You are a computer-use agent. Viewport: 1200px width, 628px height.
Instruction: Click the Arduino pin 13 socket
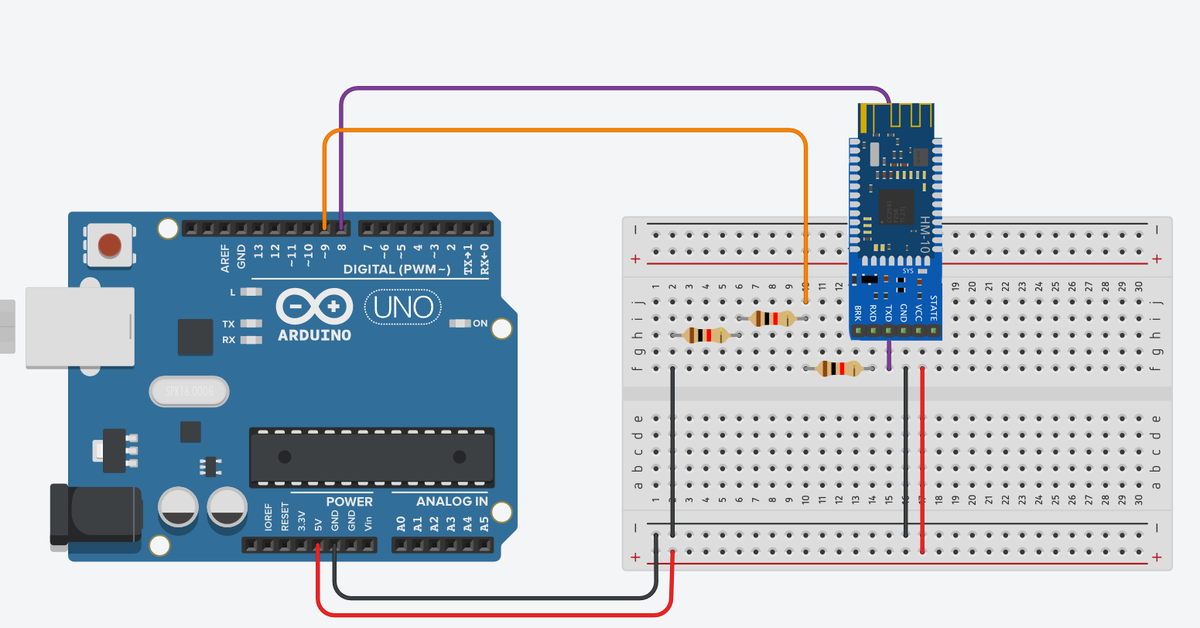coord(258,228)
